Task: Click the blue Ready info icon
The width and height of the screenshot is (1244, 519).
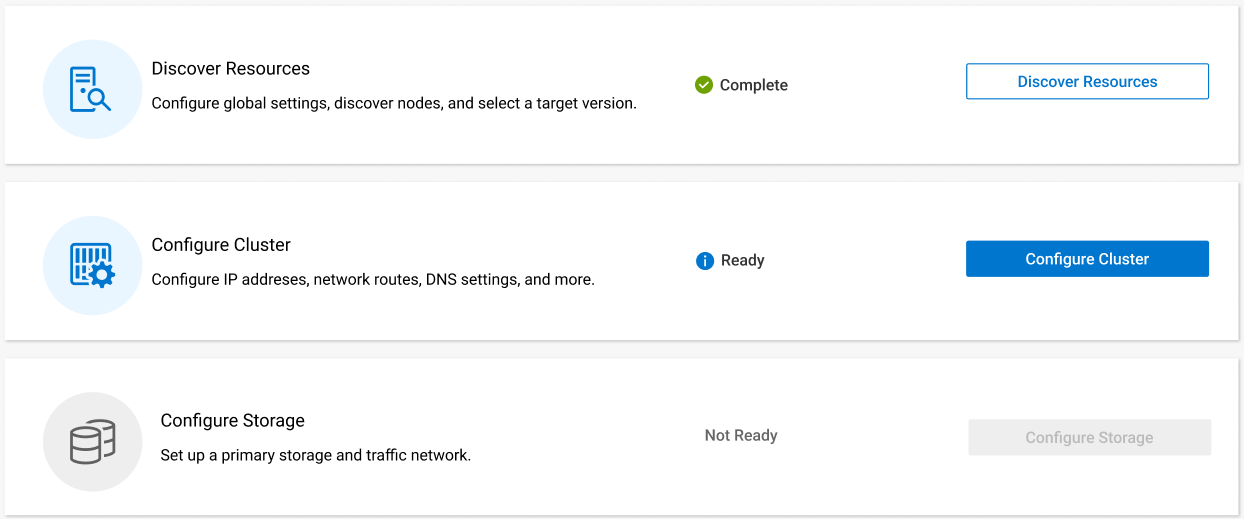Action: (x=705, y=261)
